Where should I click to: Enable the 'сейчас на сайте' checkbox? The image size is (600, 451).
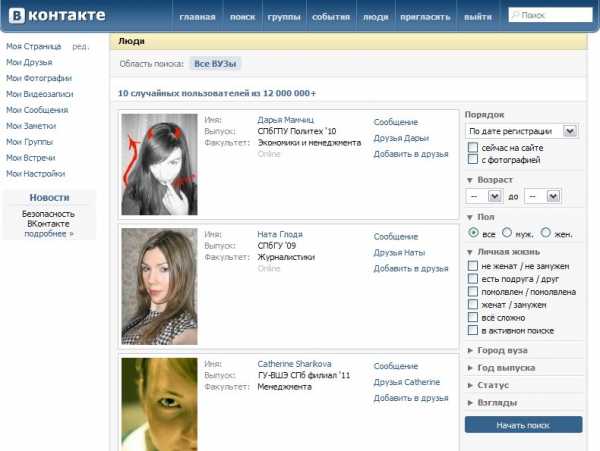[473, 147]
